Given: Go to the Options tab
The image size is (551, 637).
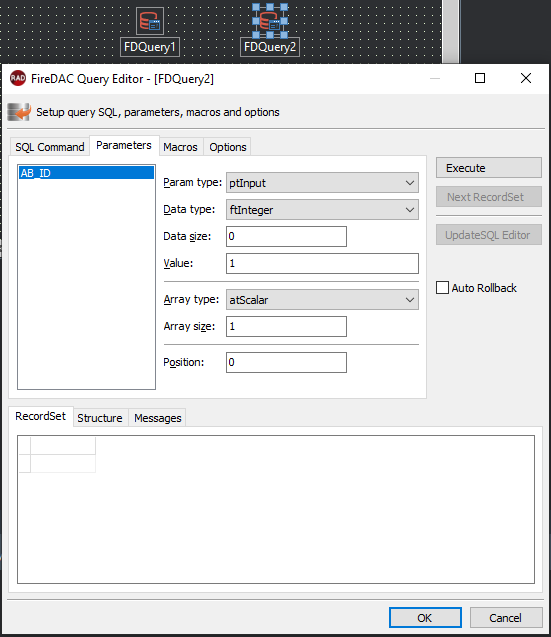Looking at the screenshot, I should [x=228, y=147].
